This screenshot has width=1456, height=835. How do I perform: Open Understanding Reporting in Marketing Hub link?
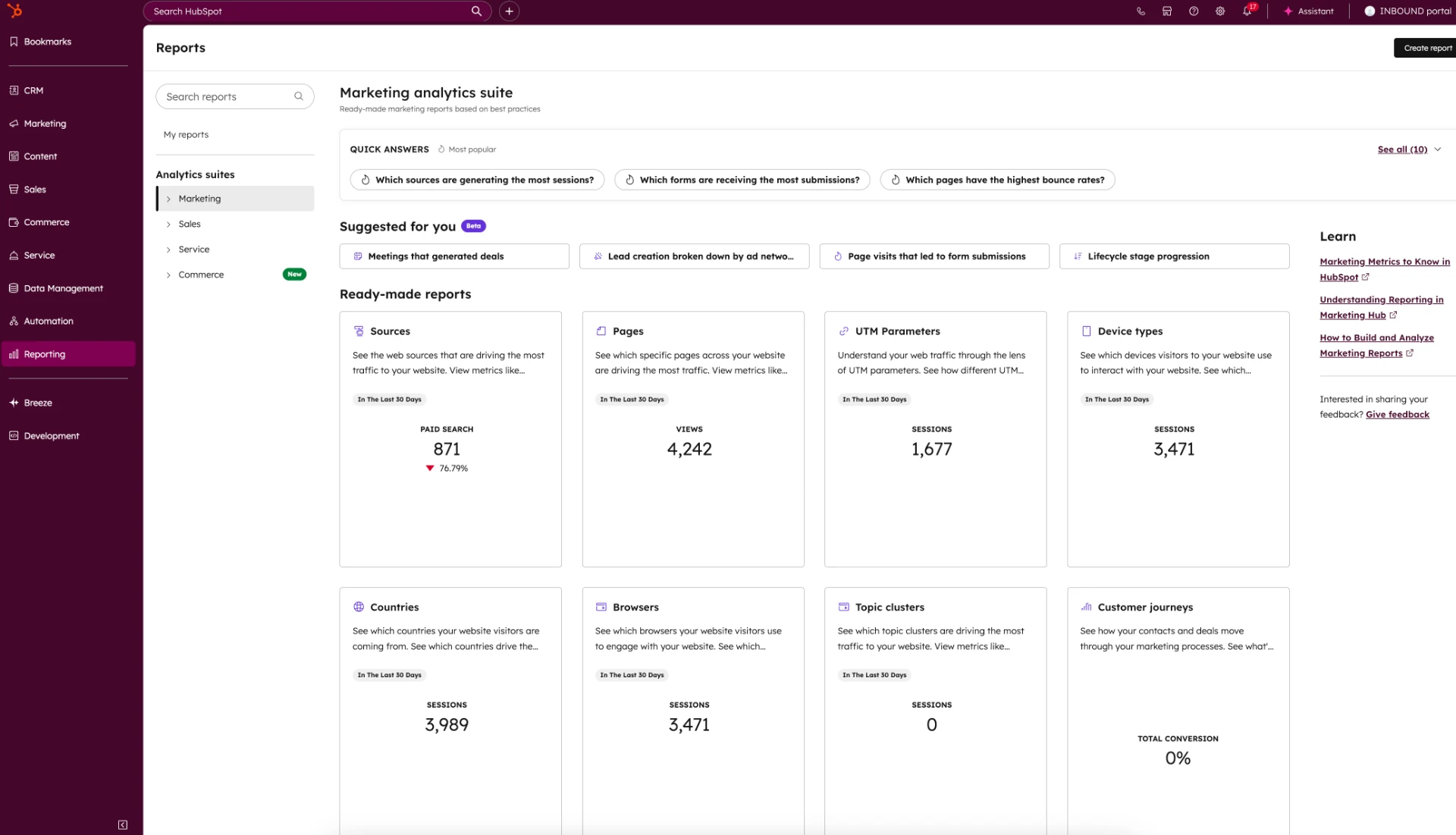coord(1382,307)
